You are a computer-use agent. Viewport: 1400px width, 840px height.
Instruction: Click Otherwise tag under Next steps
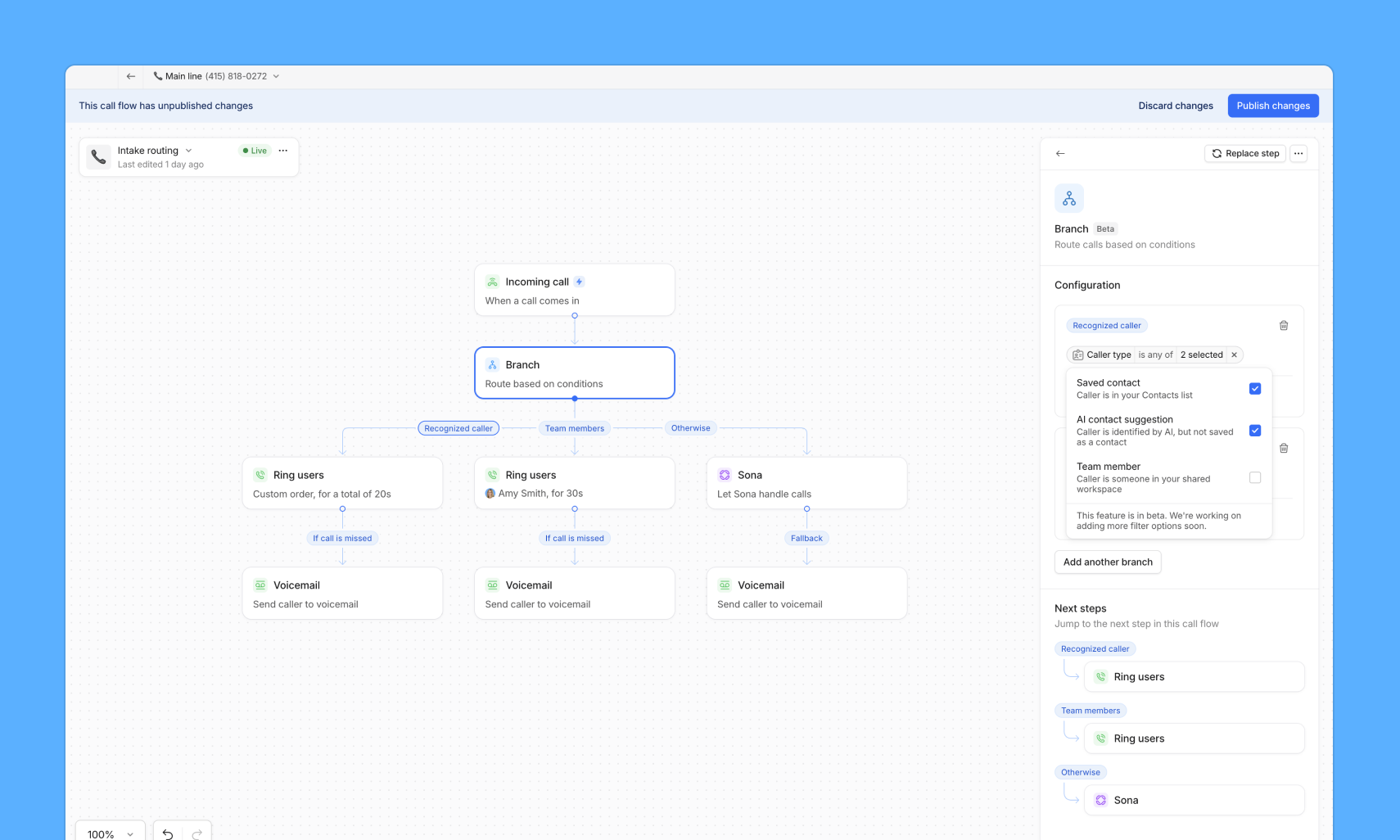(x=1081, y=773)
